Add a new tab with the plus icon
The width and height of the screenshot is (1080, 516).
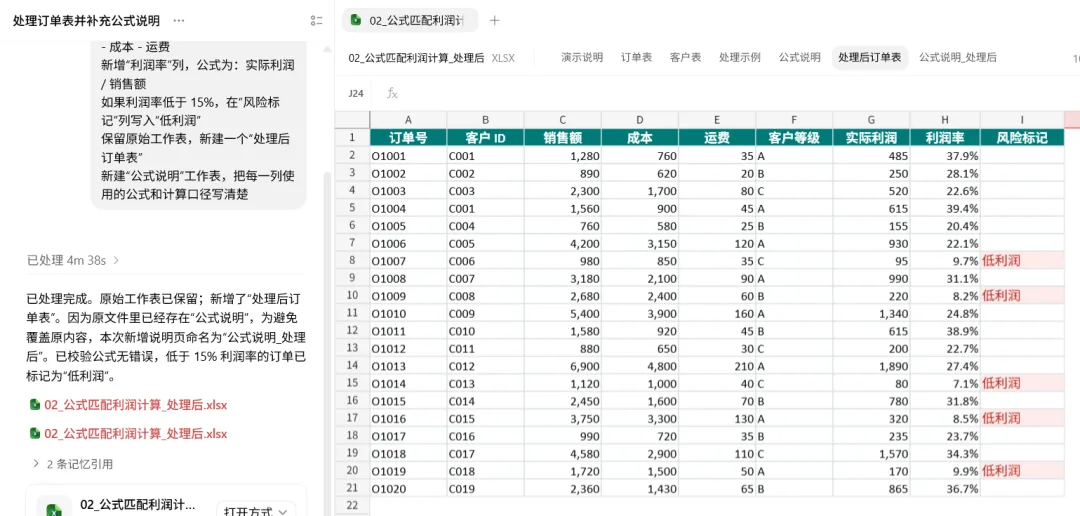(x=494, y=21)
